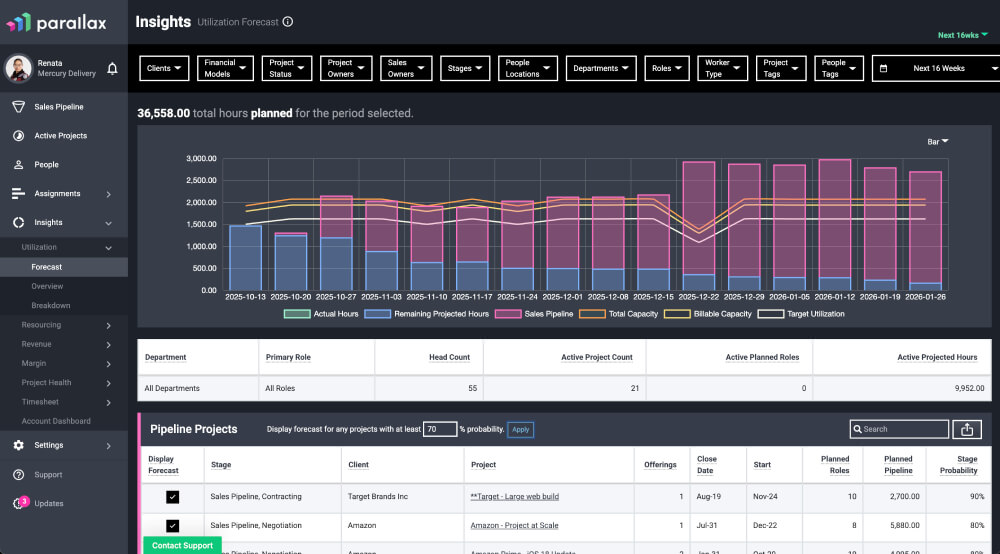Click the export icon next to Search

click(x=967, y=429)
